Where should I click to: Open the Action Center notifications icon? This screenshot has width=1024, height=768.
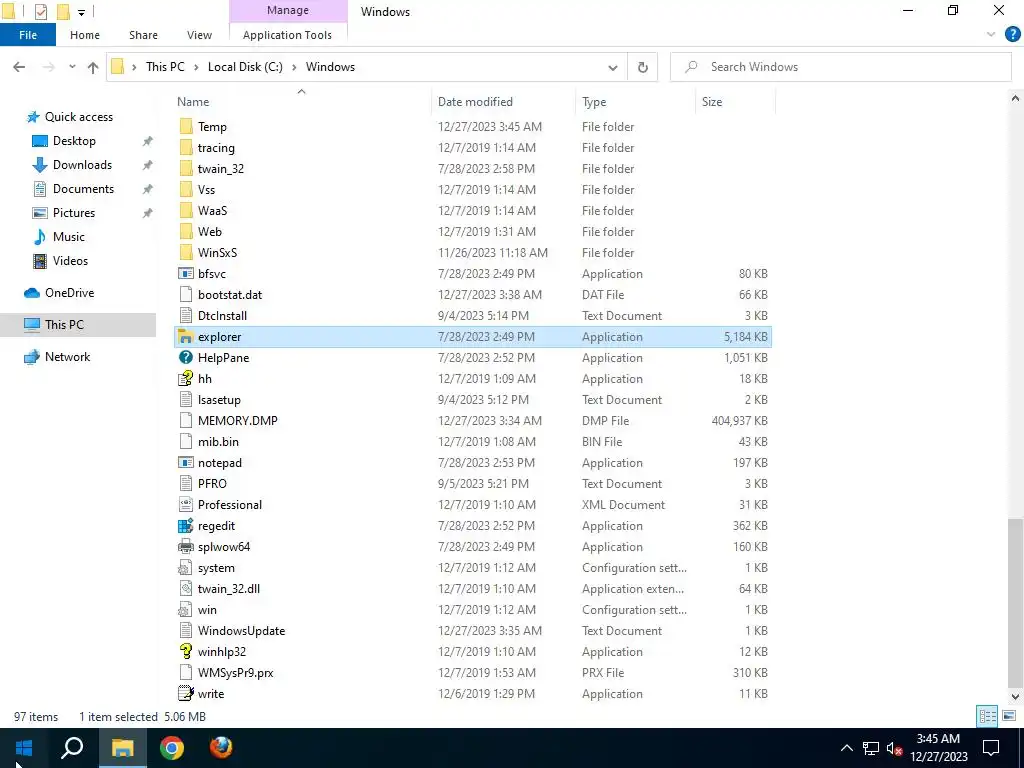click(x=991, y=748)
